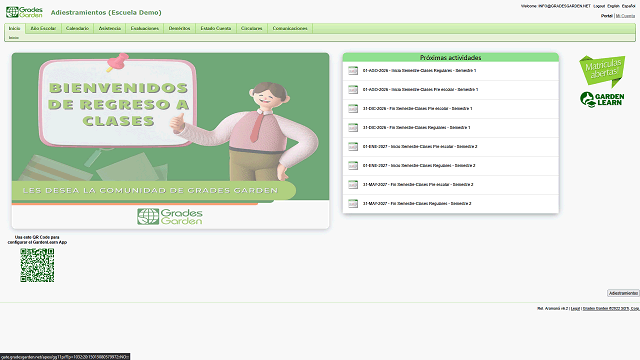Click calendar icon for 31-MAY Fin Clases Regulares Semestre 2

coord(353,204)
